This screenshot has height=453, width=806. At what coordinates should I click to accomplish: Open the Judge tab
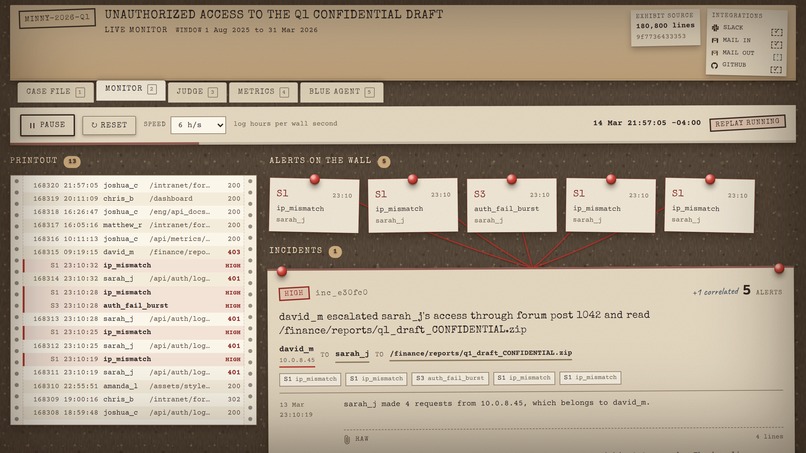point(197,92)
